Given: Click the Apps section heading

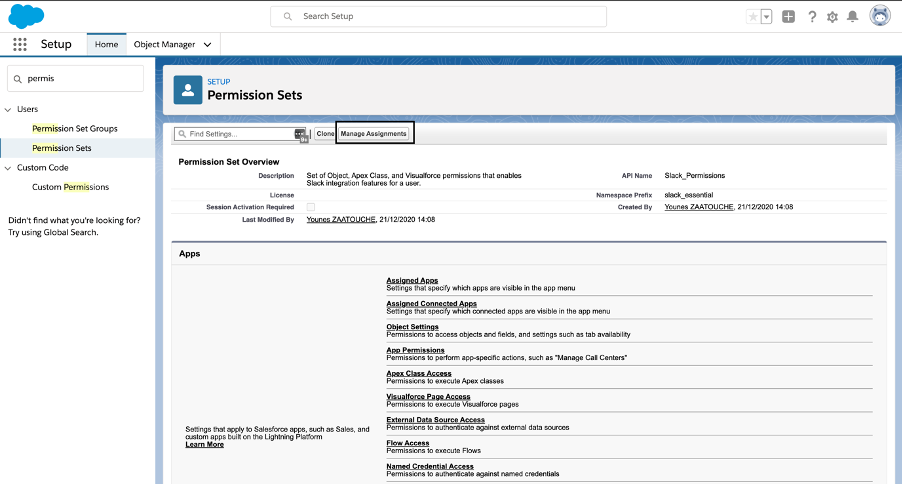Looking at the screenshot, I should [189, 254].
